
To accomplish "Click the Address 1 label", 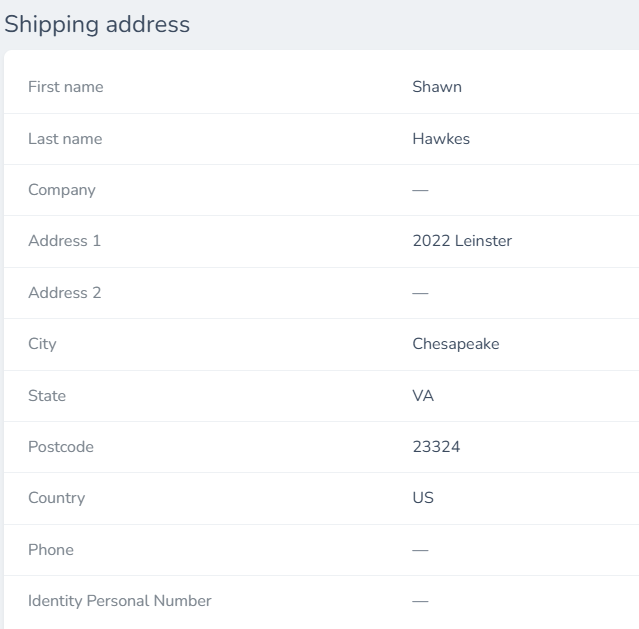I will [64, 241].
